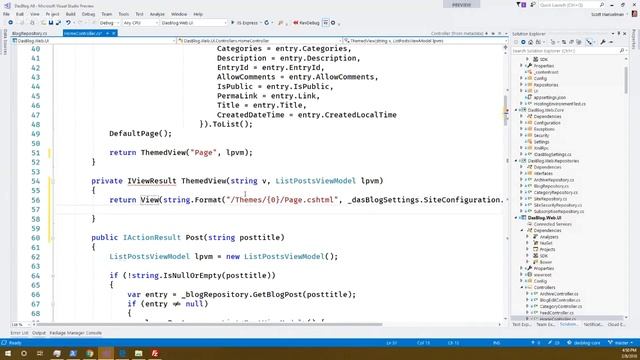This screenshot has height=360, width=640.
Task: Open the Build menu
Action: tap(71, 14)
